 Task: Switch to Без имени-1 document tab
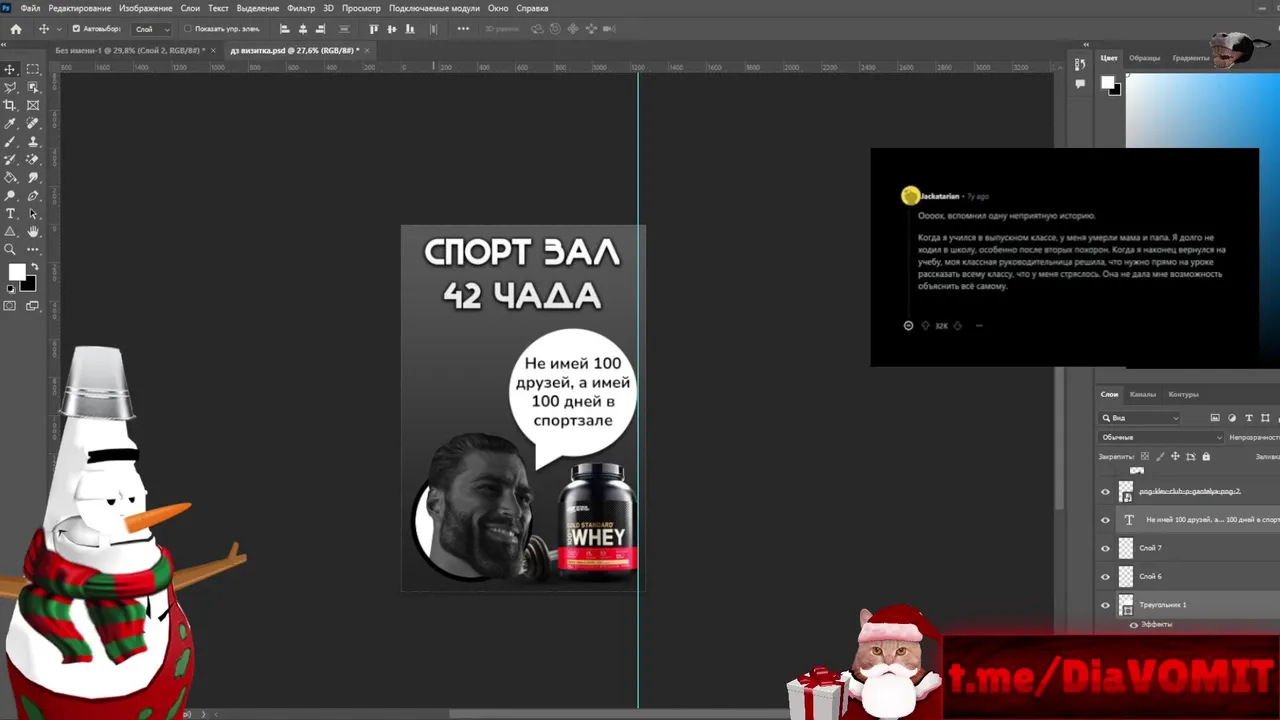click(130, 50)
